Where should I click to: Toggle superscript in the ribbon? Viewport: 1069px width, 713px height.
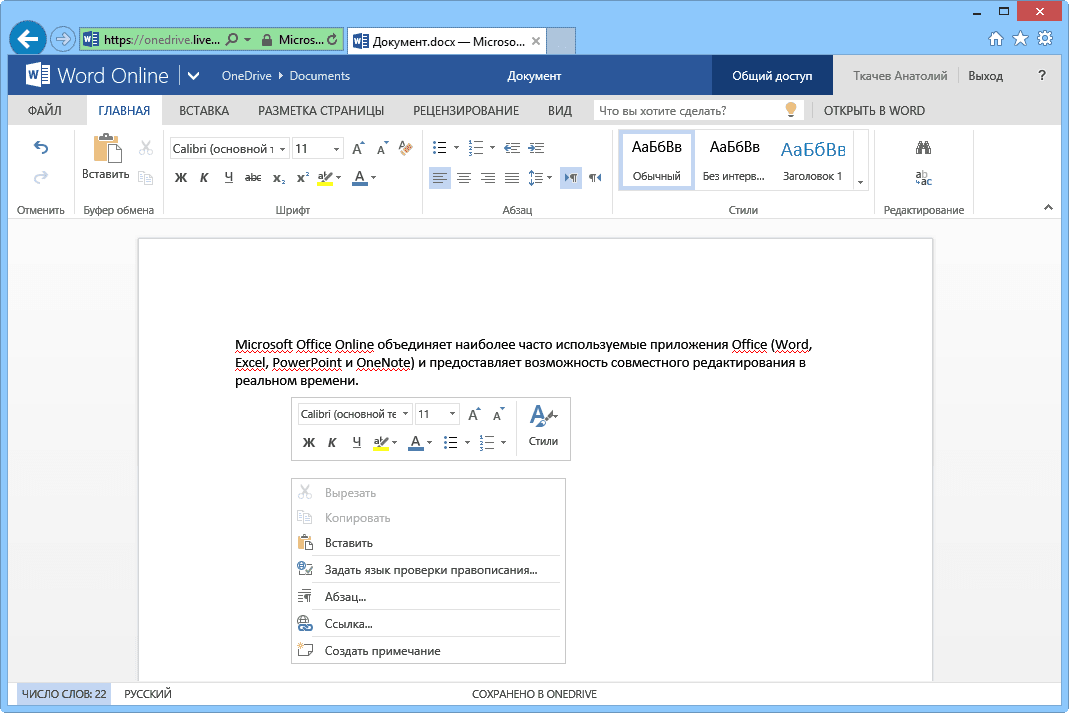303,178
